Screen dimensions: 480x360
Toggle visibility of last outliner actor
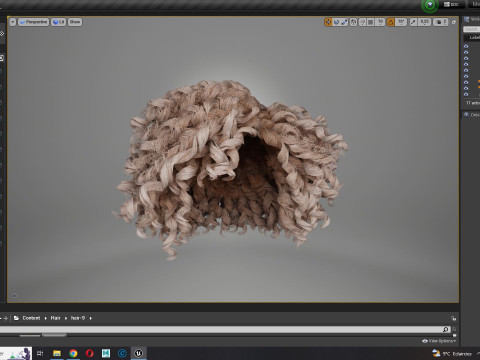click(466, 94)
